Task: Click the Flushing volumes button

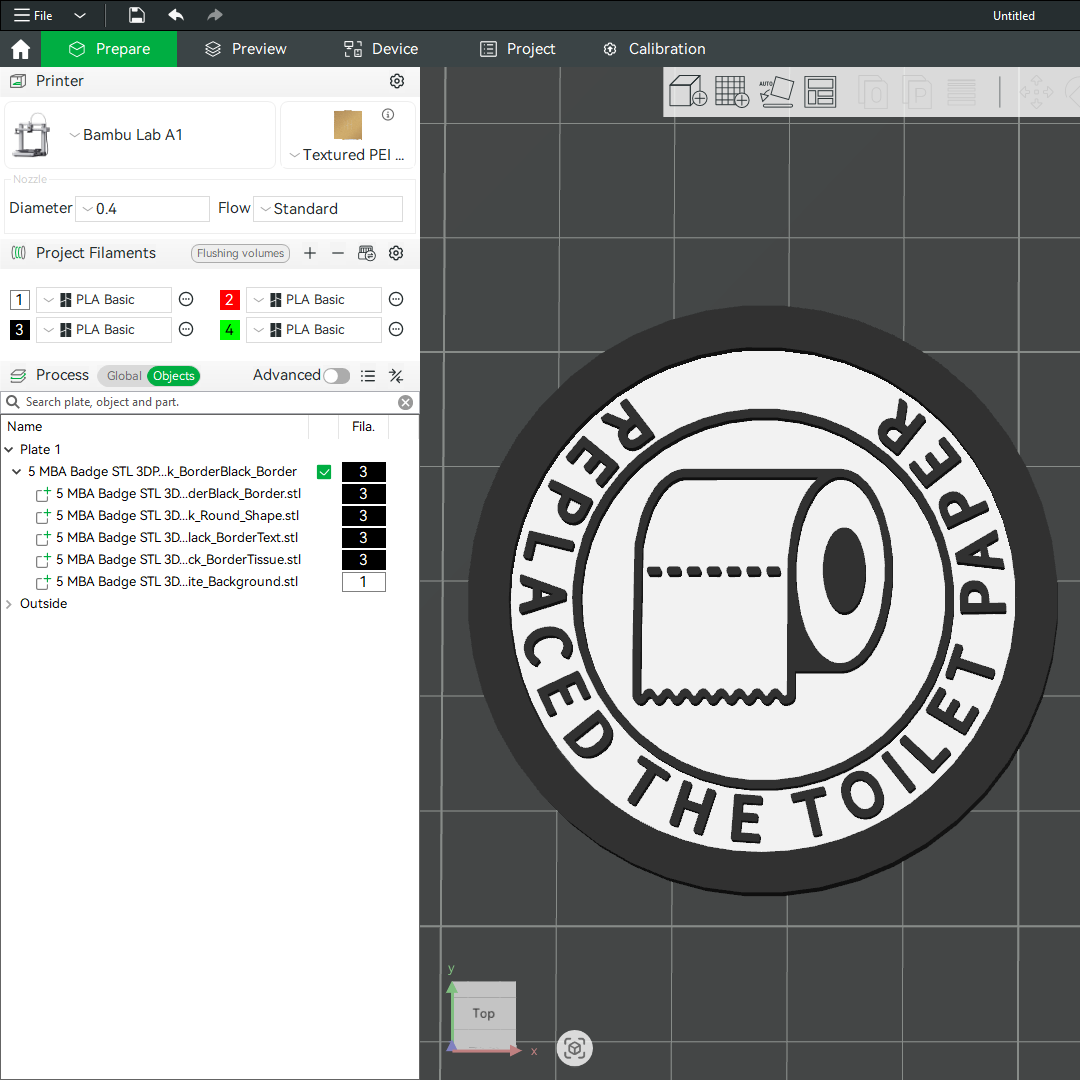Action: (x=240, y=253)
